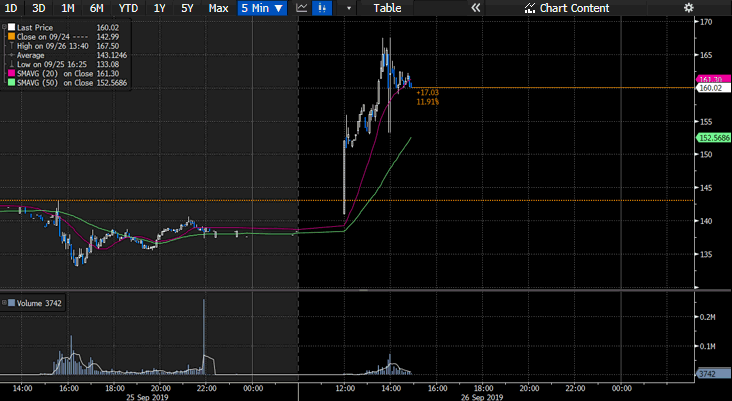
Task: Open the Table view
Action: point(387,8)
